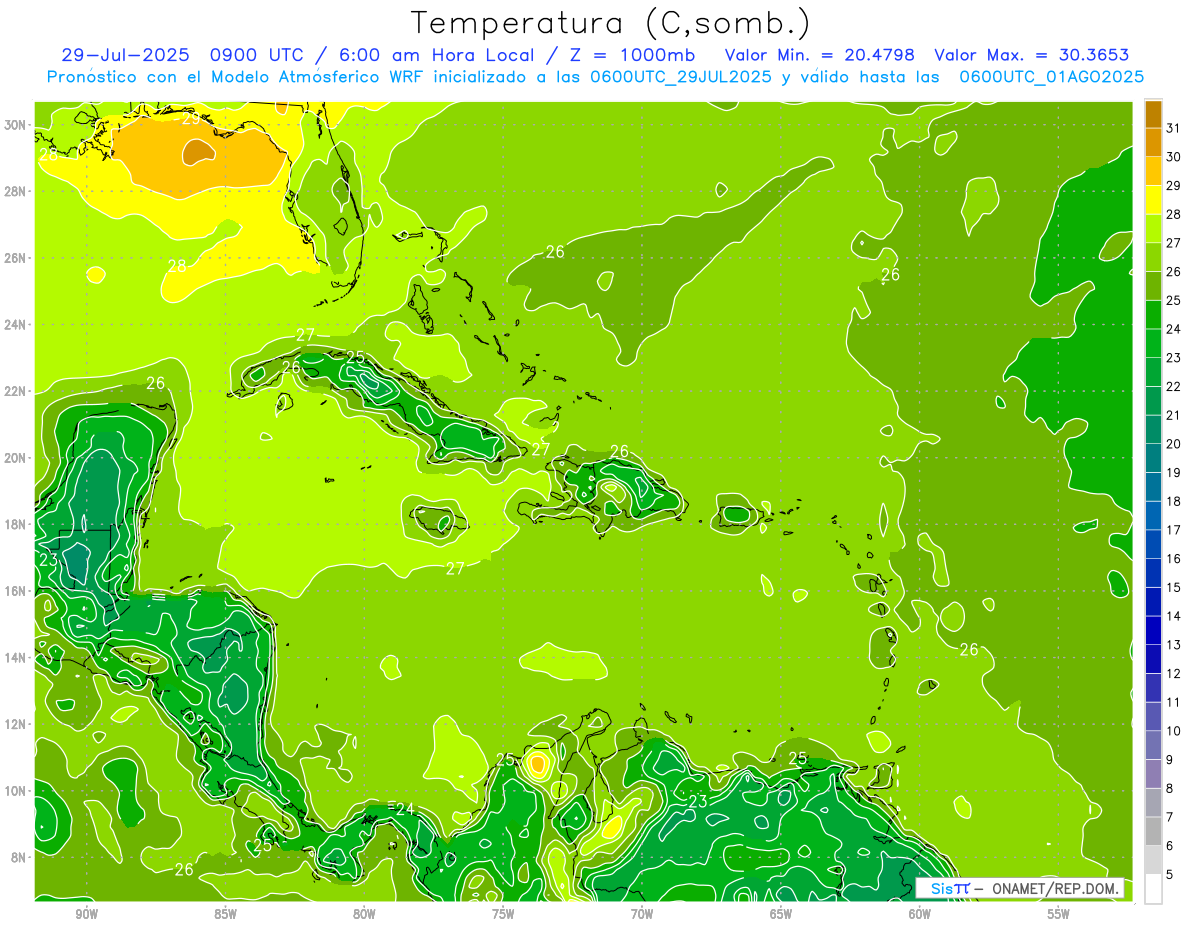Click the valid-until time '0600UTC_01AGO2025'
The height and width of the screenshot is (927, 1200).
click(1052, 77)
